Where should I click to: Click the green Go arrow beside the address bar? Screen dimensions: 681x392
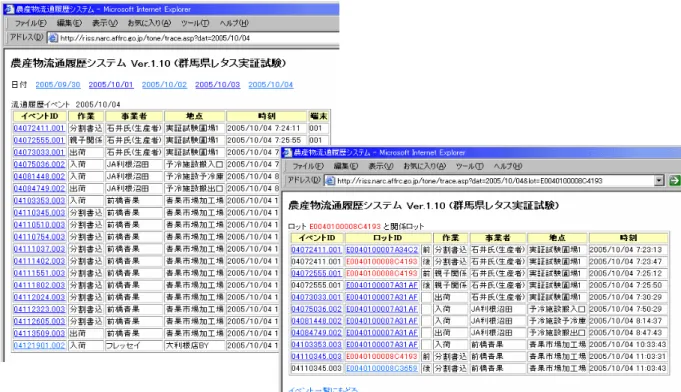pyautogui.click(x=674, y=180)
